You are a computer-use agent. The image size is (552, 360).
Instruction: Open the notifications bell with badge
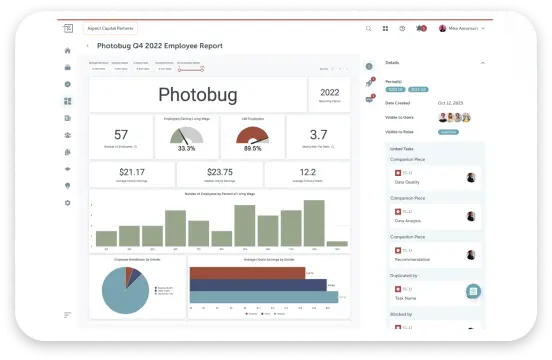tap(421, 28)
